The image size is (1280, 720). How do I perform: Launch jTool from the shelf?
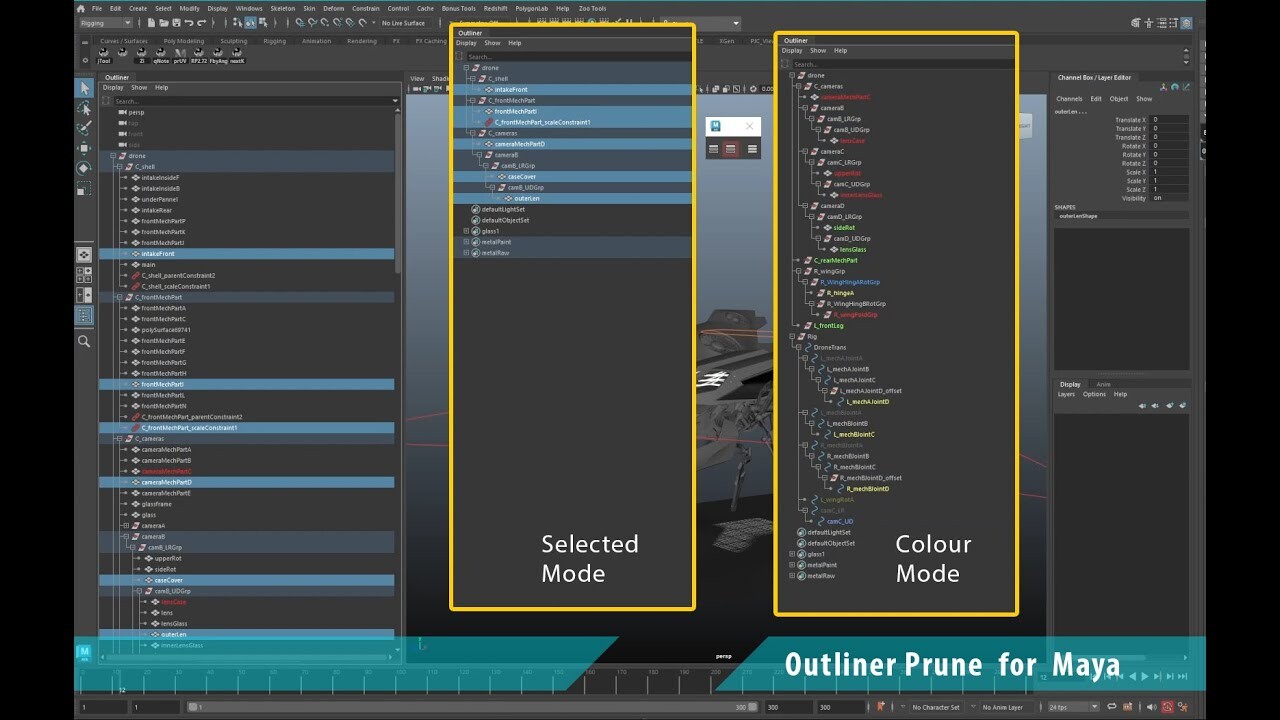(104, 50)
